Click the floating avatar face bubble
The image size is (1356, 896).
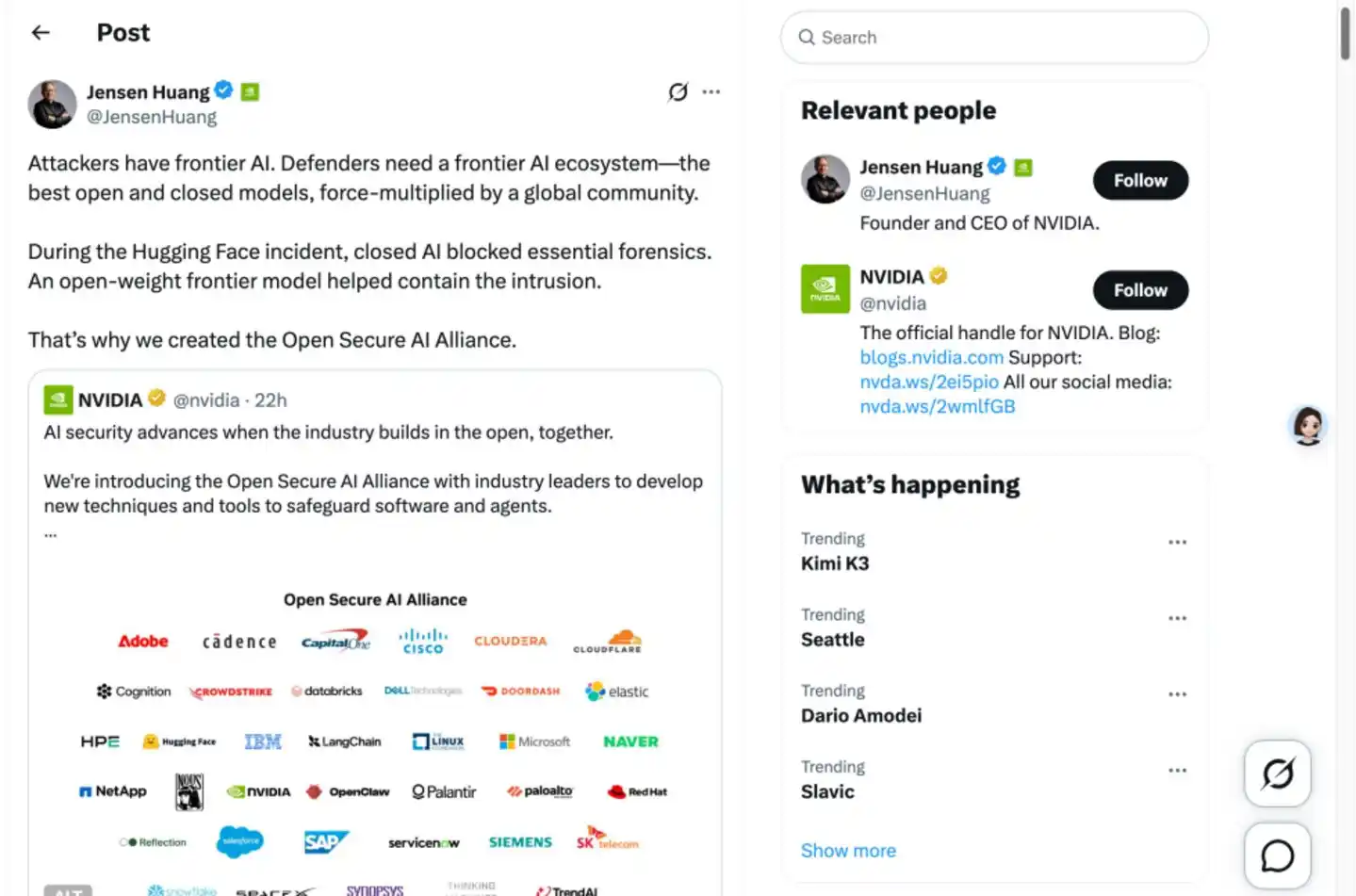1308,426
